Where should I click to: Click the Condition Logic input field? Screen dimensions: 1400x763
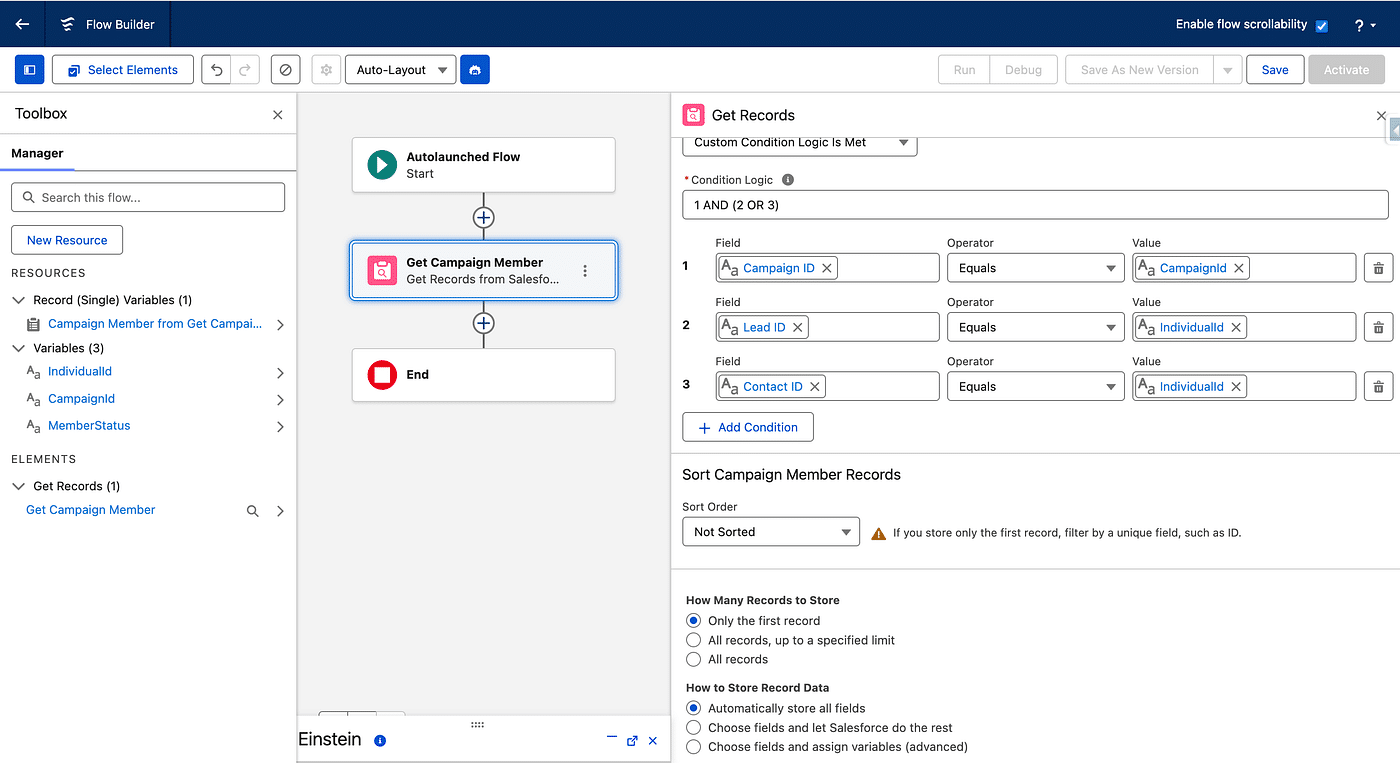coord(1034,205)
